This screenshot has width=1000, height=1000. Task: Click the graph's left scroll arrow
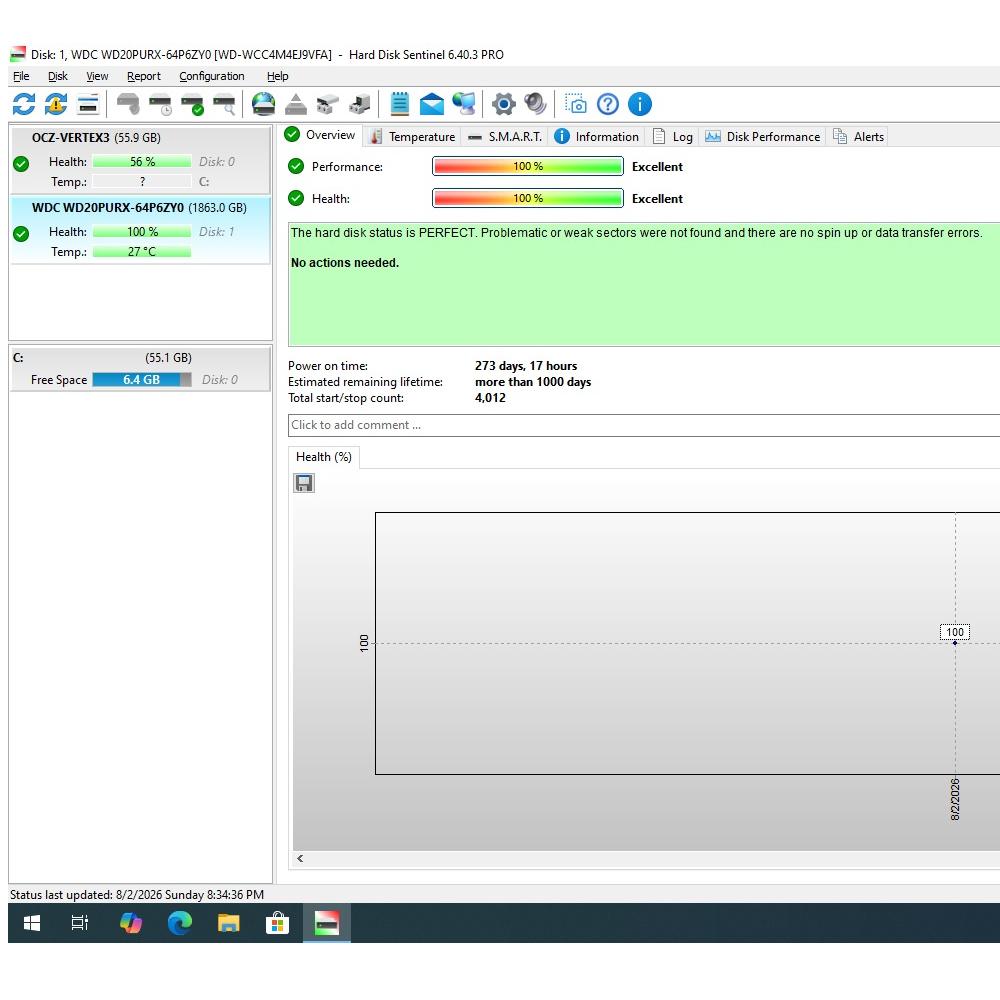[300, 858]
